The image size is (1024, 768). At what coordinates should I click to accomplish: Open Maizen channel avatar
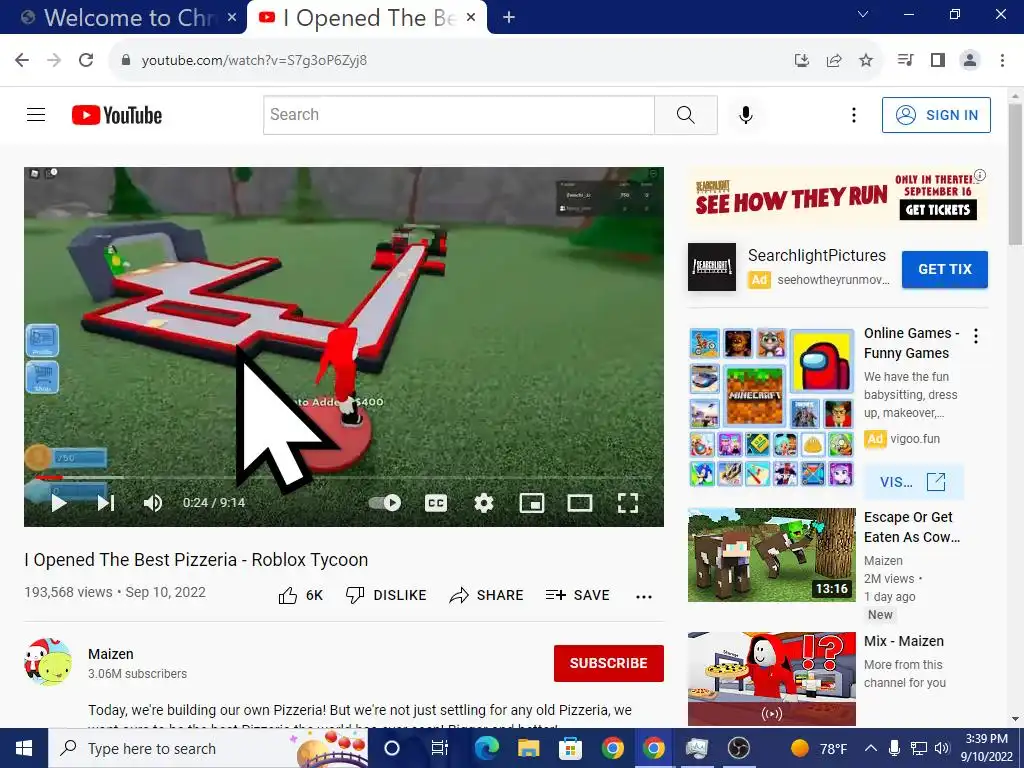(48, 662)
